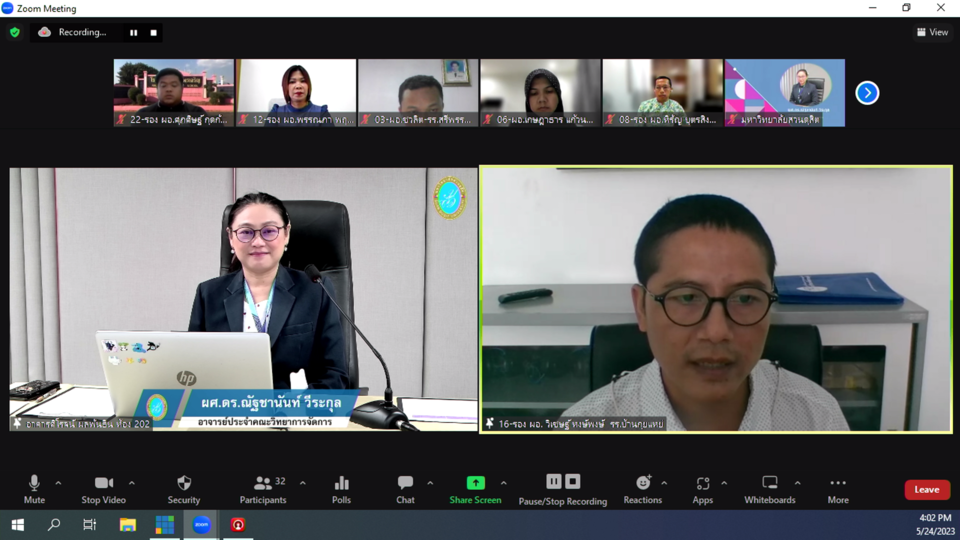Click the red Leave button

tap(927, 489)
